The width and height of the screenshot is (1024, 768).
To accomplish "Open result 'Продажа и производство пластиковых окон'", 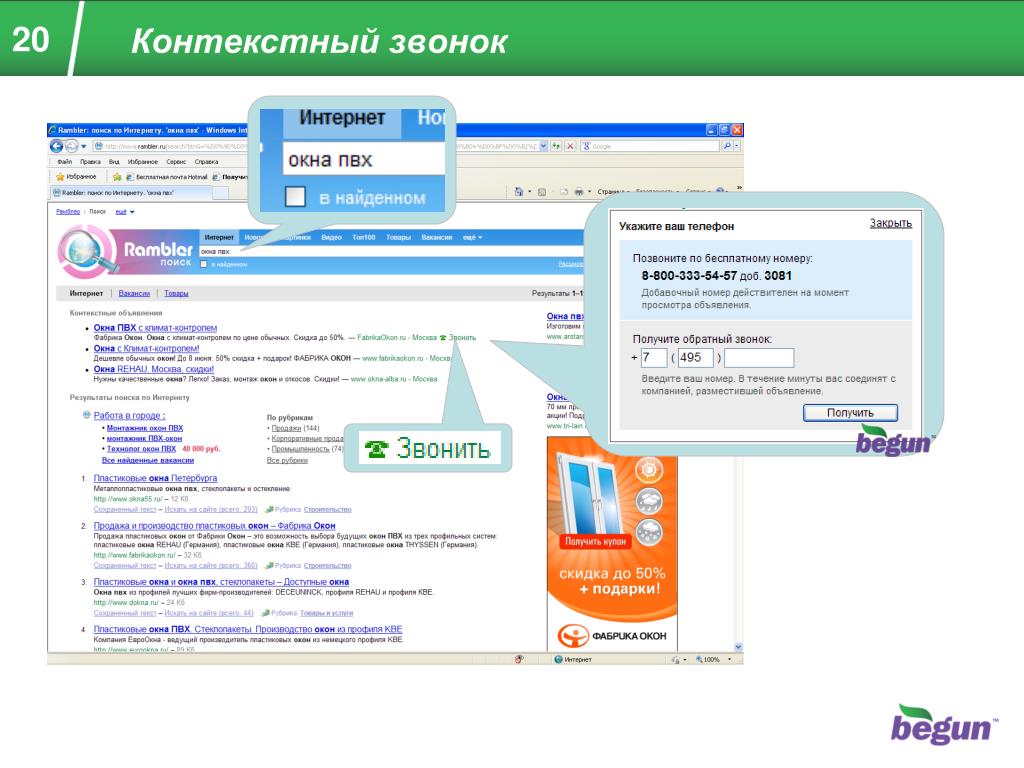I will pyautogui.click(x=214, y=526).
